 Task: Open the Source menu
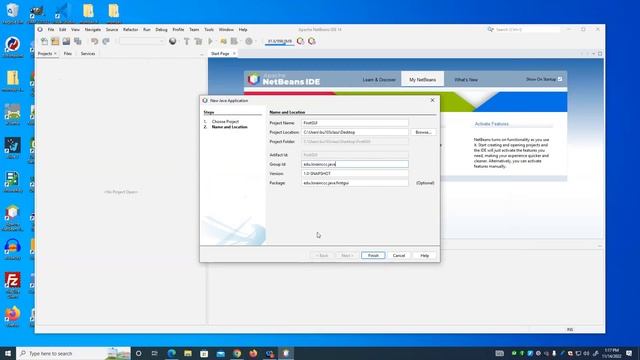(112, 30)
